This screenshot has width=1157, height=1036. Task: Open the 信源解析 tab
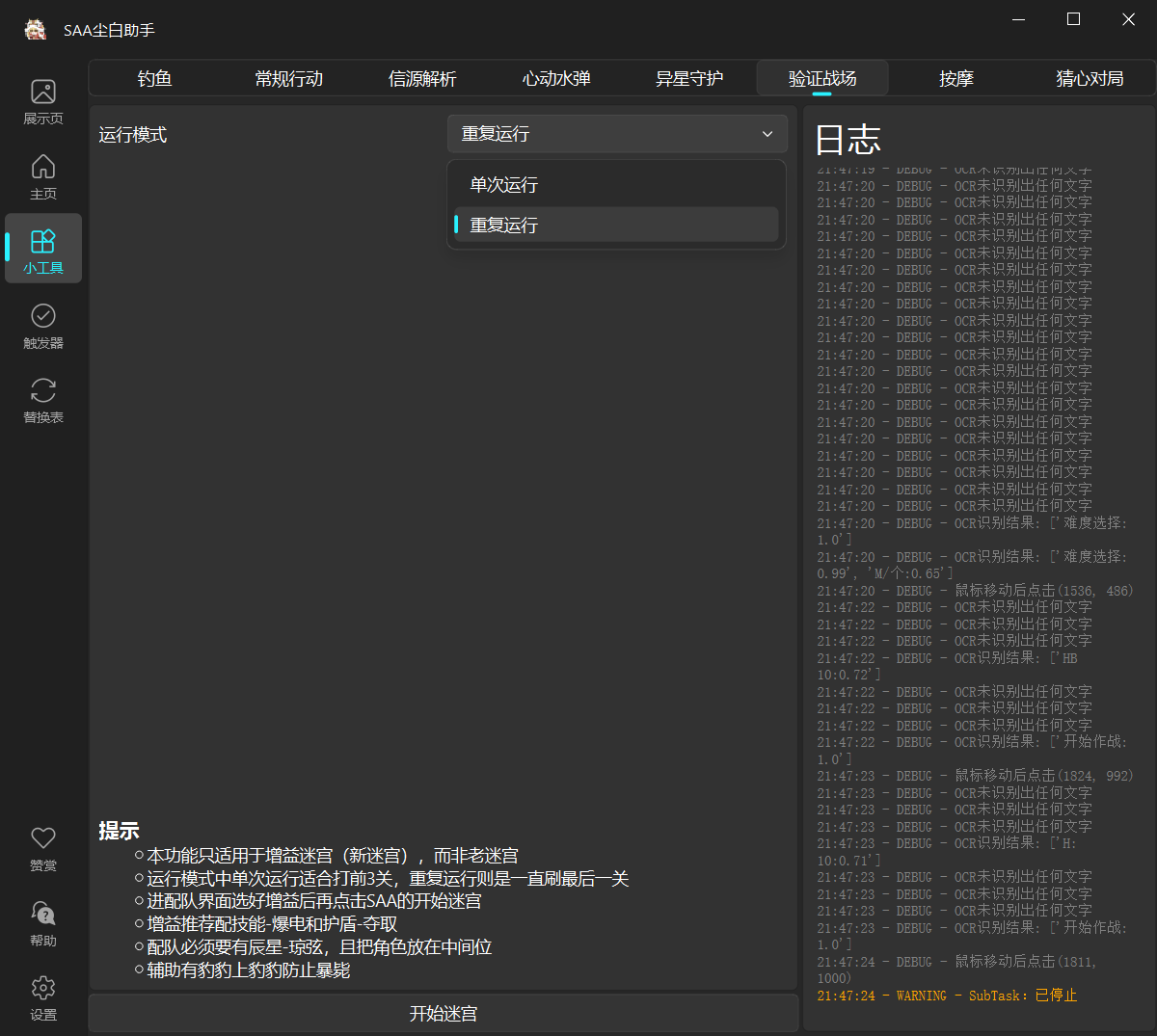pyautogui.click(x=422, y=79)
